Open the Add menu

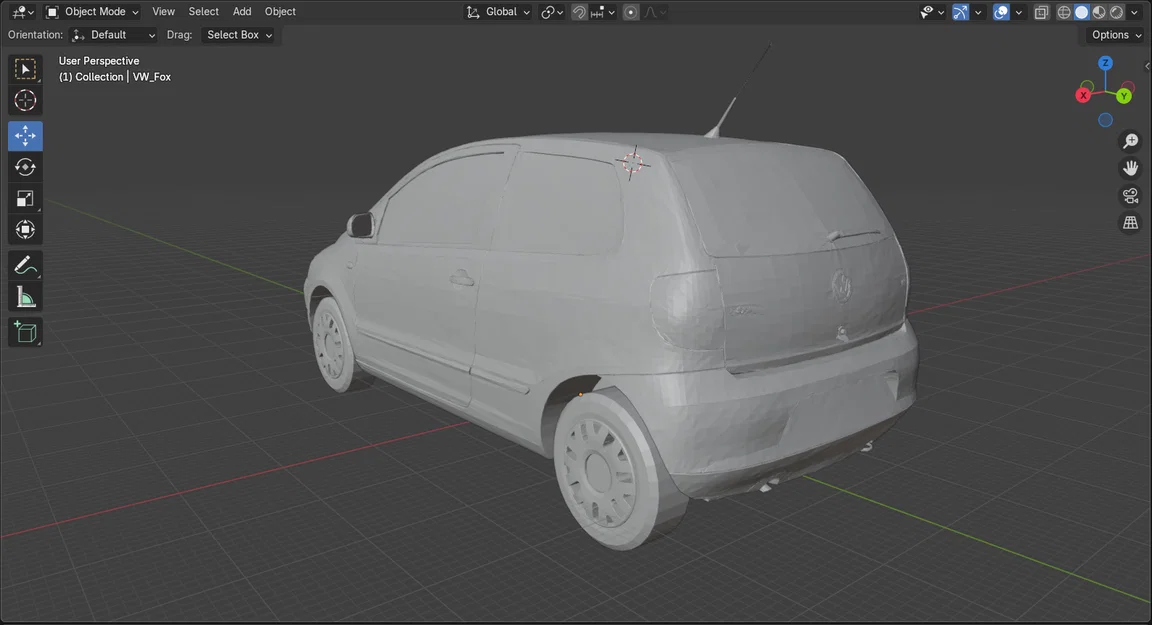[241, 11]
